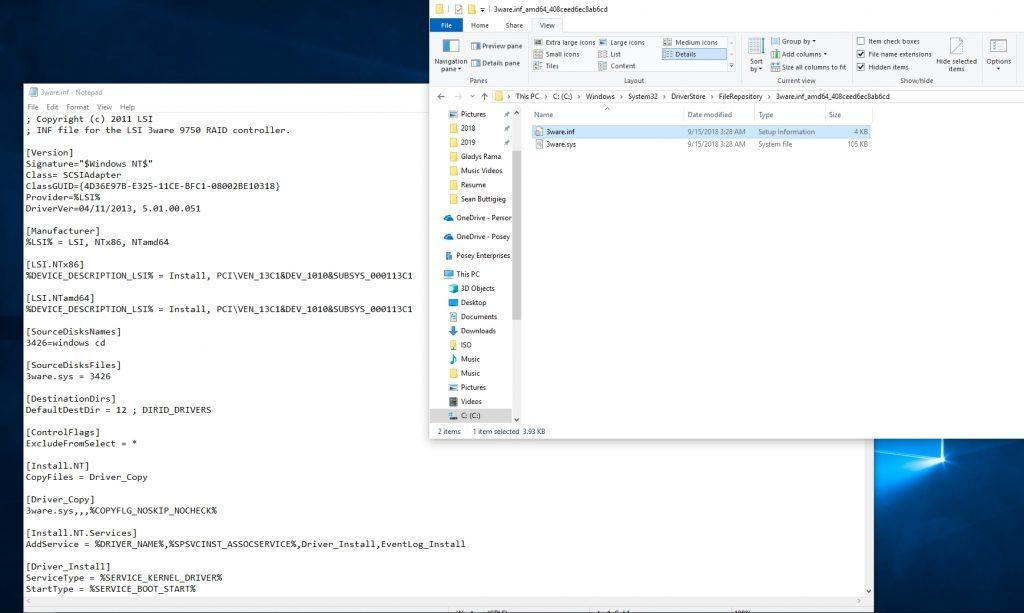The width and height of the screenshot is (1024, 613).
Task: Jump to This PC in address bar
Action: pyautogui.click(x=527, y=97)
